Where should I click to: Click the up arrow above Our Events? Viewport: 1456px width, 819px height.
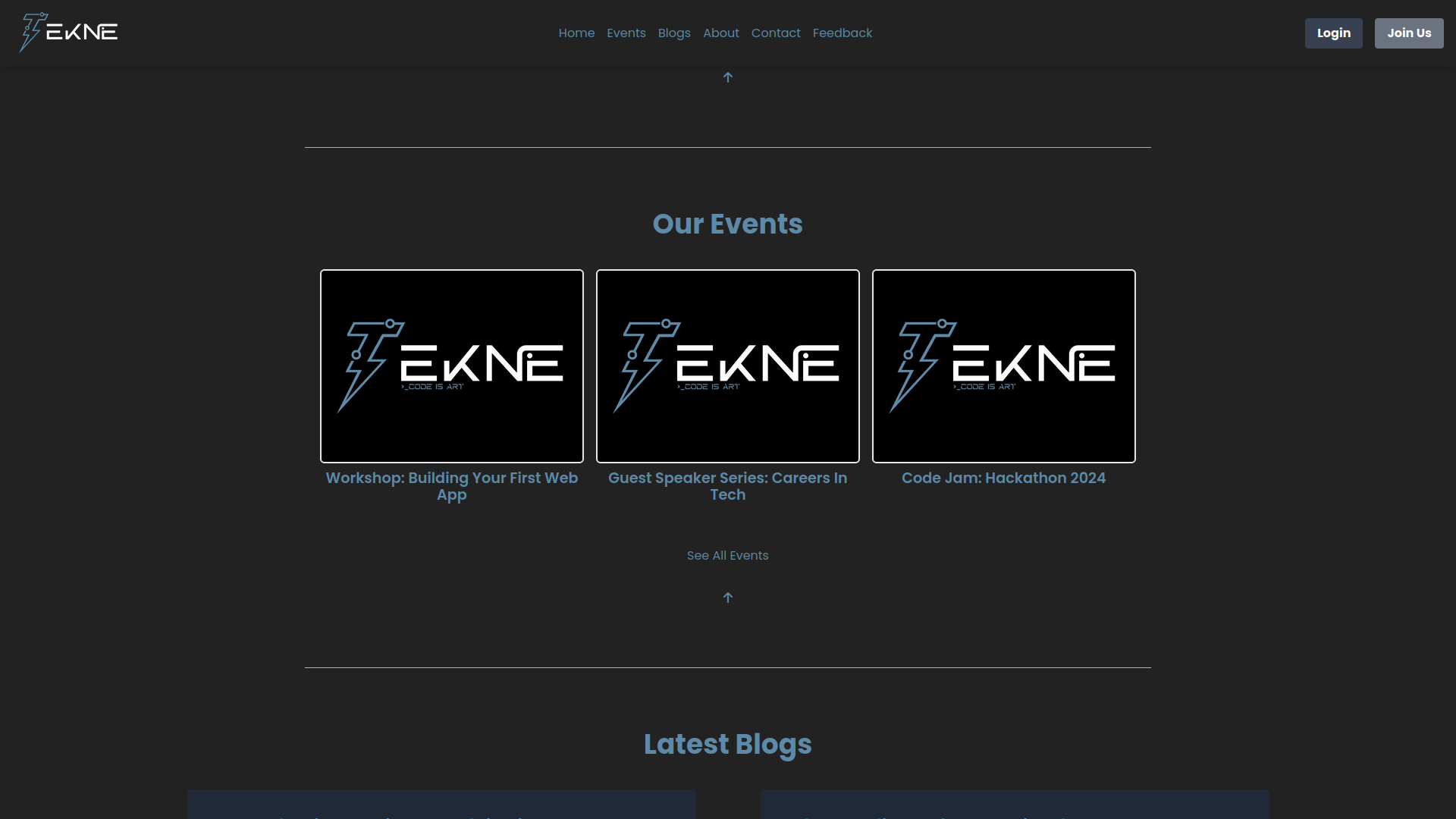pos(727,77)
